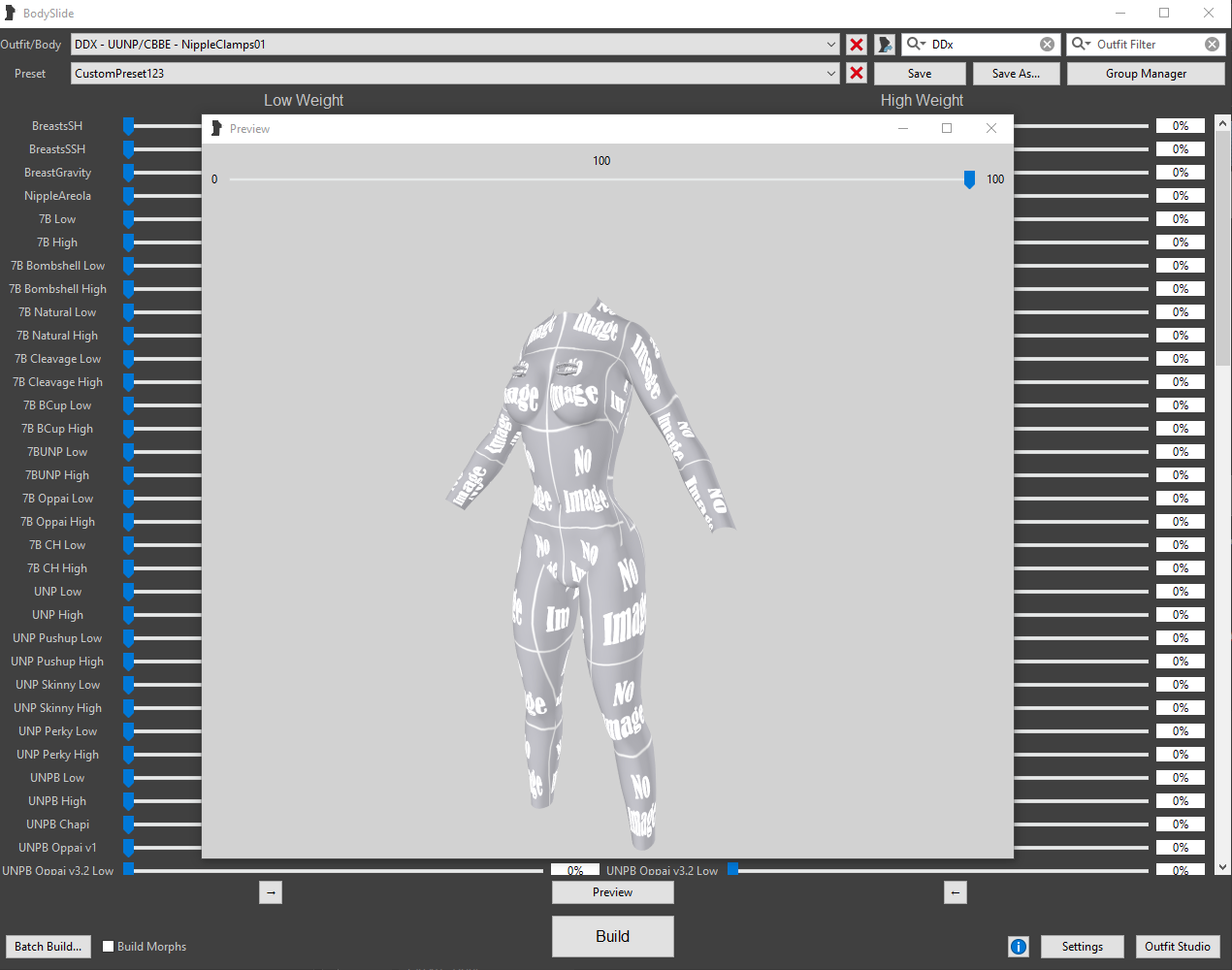This screenshot has width=1232, height=970.
Task: Open search options magnifier in Outfit Filter
Action: click(x=1081, y=45)
